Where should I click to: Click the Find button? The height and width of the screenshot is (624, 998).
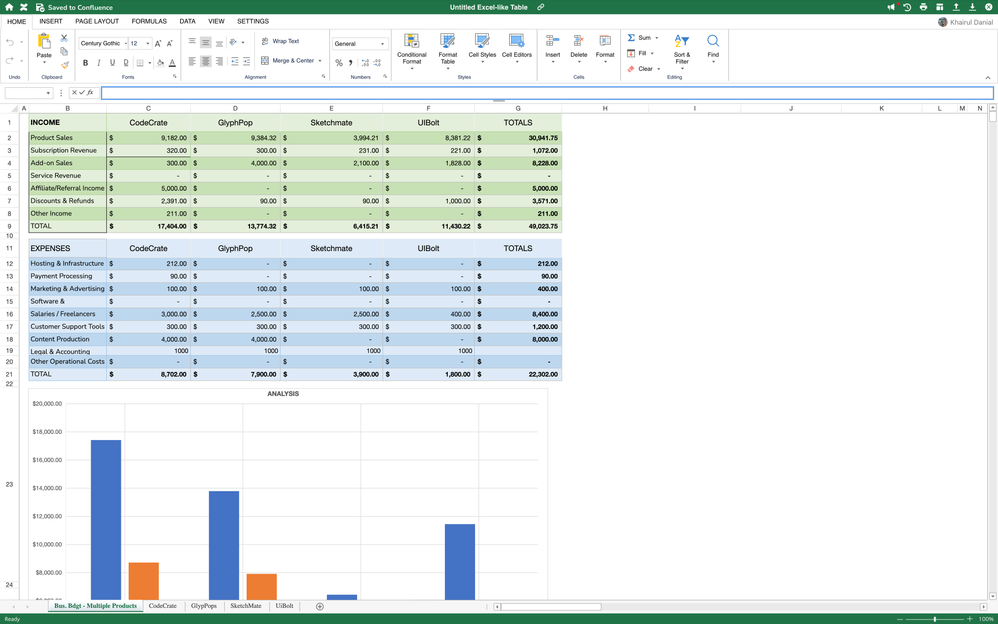tap(713, 48)
